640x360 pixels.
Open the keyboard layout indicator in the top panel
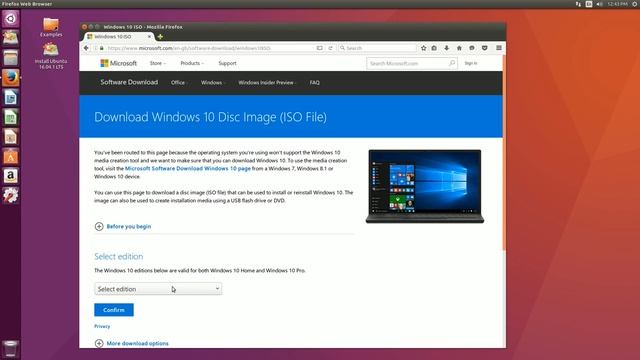tap(589, 4)
